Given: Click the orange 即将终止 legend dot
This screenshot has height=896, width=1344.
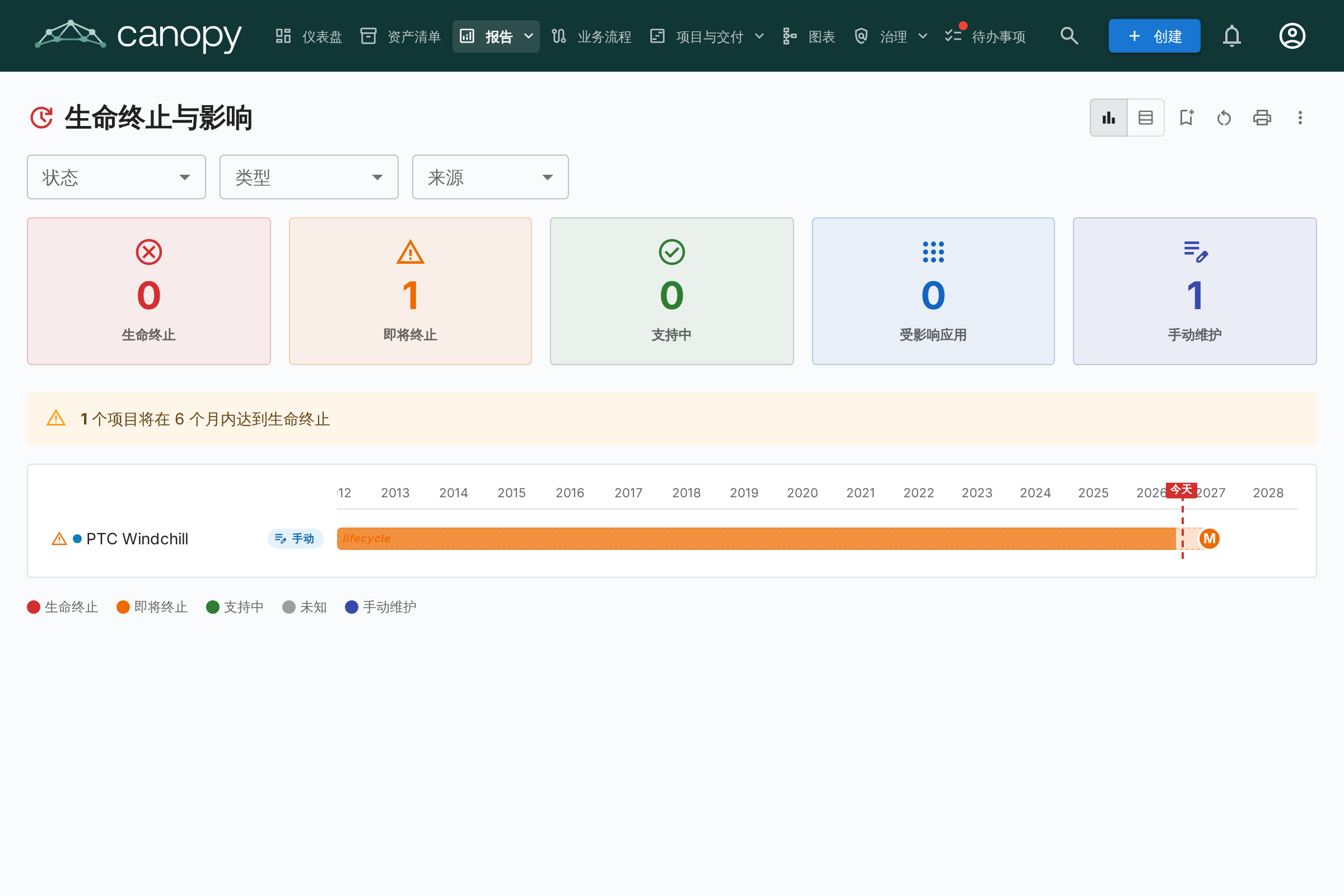Looking at the screenshot, I should 123,607.
